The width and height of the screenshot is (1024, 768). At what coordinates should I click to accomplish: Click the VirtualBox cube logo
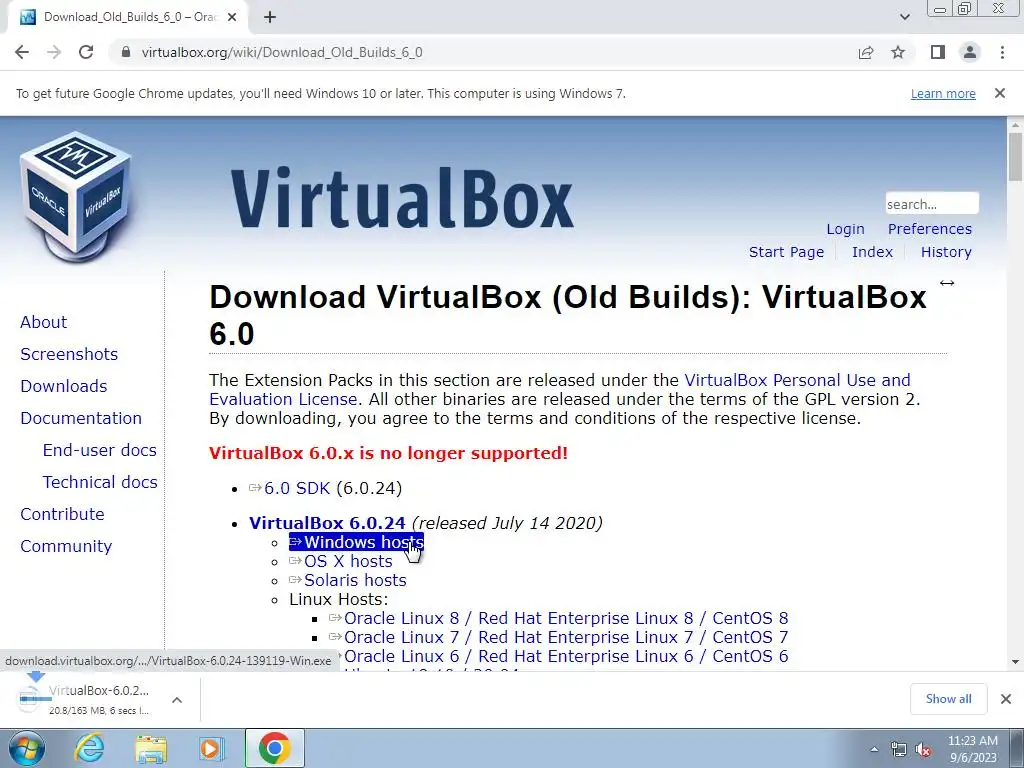tap(77, 196)
